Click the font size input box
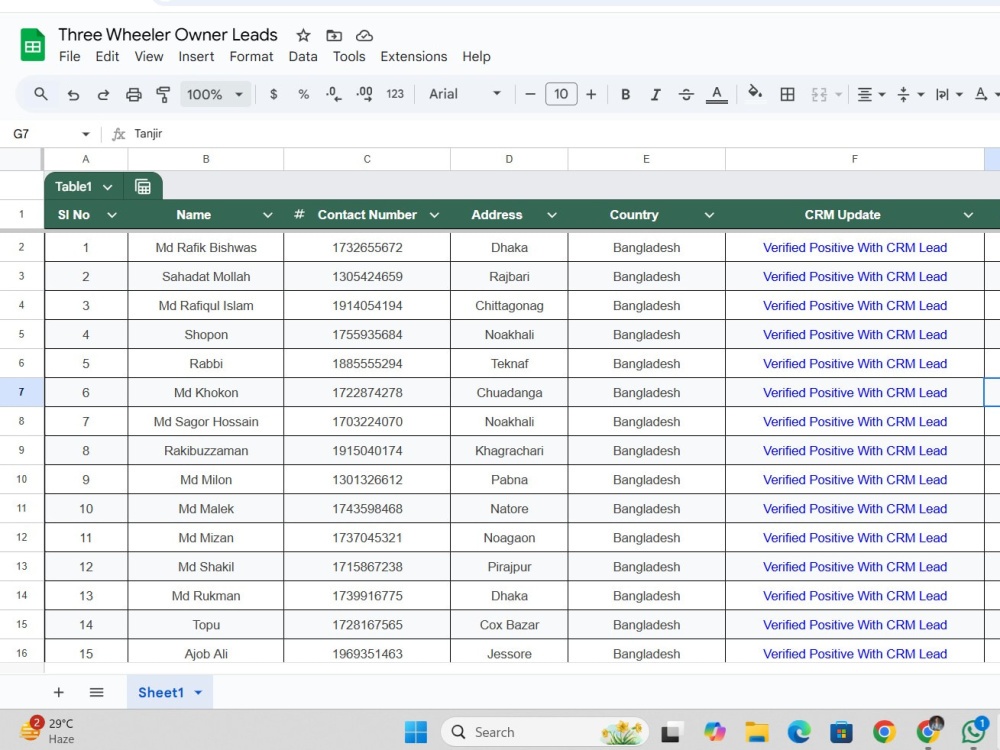Image resolution: width=1000 pixels, height=750 pixels. click(561, 94)
